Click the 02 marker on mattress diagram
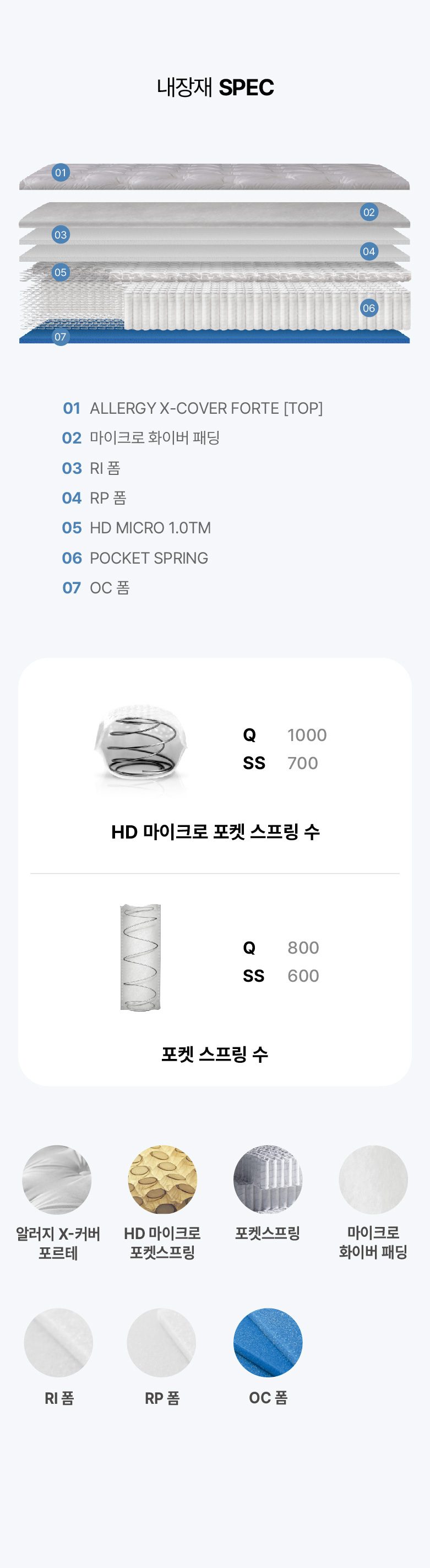Screen dimensions: 430x1568 click(368, 212)
